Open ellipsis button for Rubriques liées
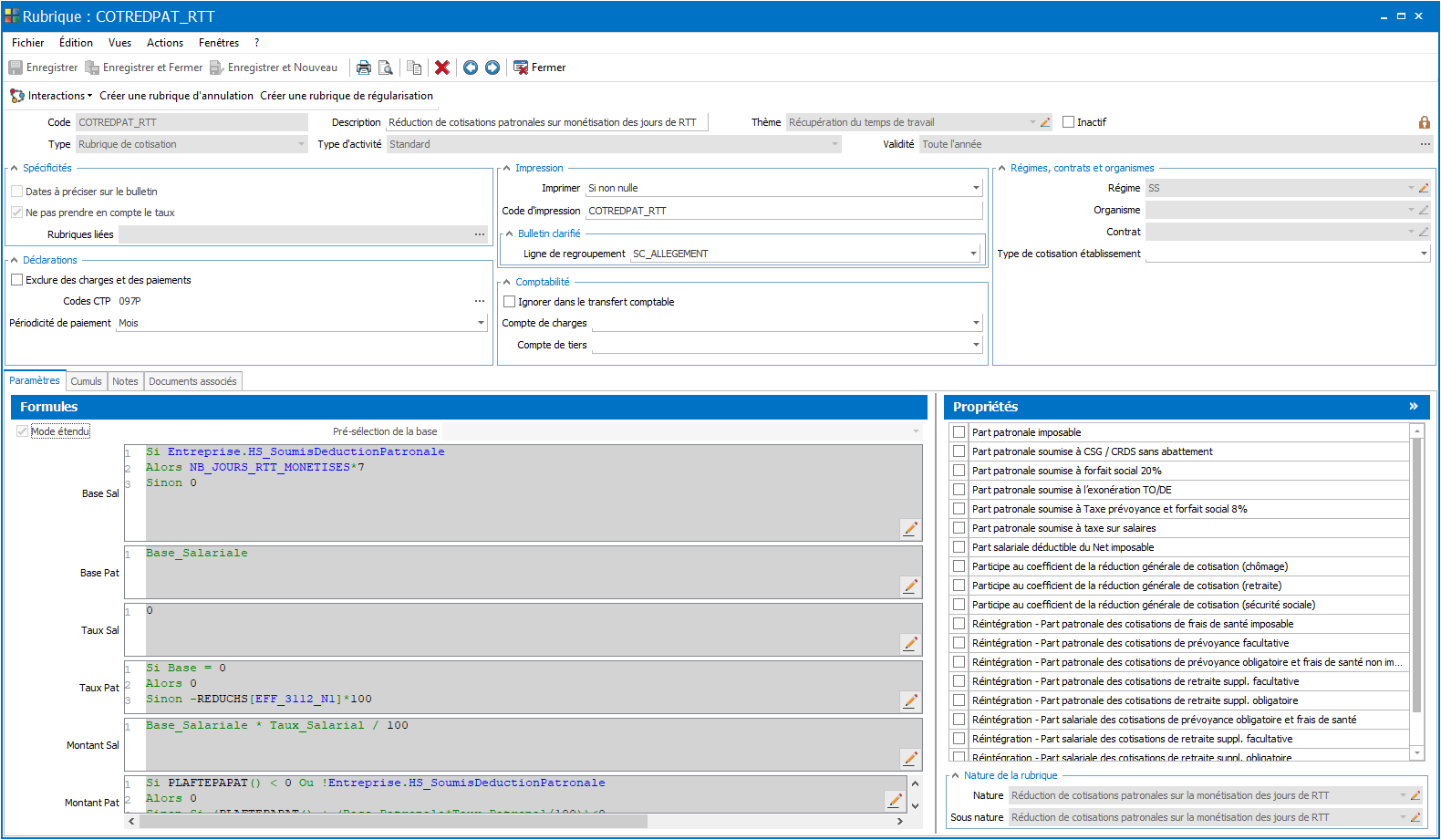 [x=480, y=234]
